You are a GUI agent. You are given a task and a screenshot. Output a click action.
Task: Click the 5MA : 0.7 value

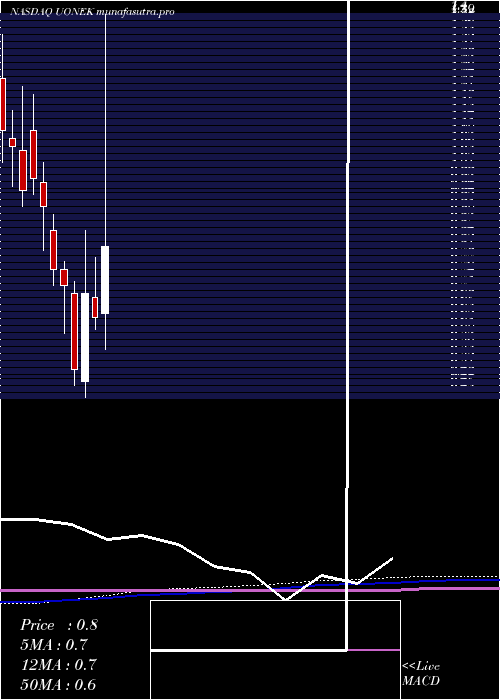[x=54, y=645]
